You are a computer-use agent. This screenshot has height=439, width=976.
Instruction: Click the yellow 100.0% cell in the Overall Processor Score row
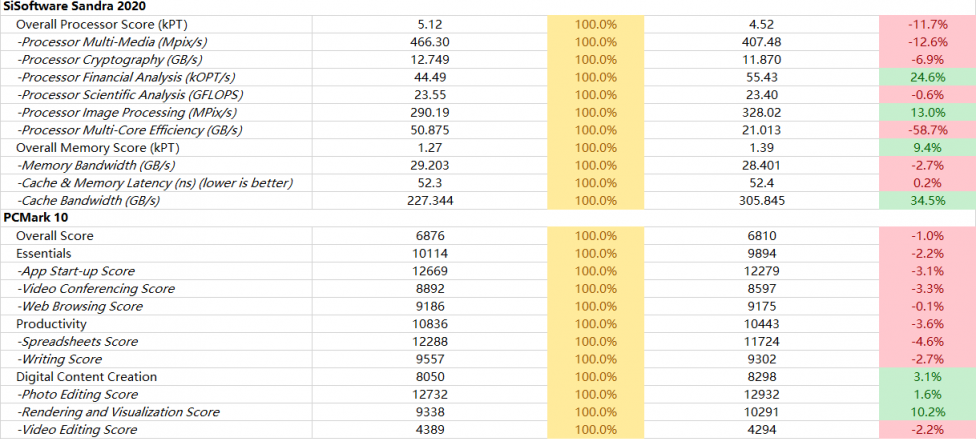click(x=596, y=25)
